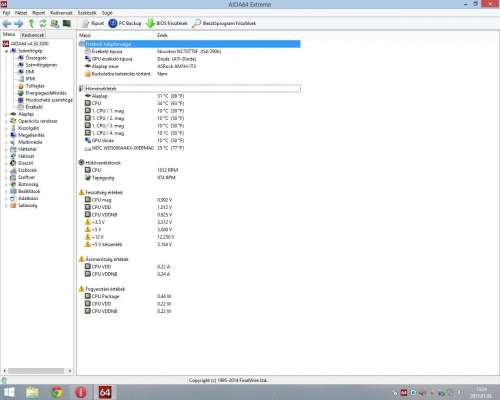Open the Fájl menu

click(6, 13)
